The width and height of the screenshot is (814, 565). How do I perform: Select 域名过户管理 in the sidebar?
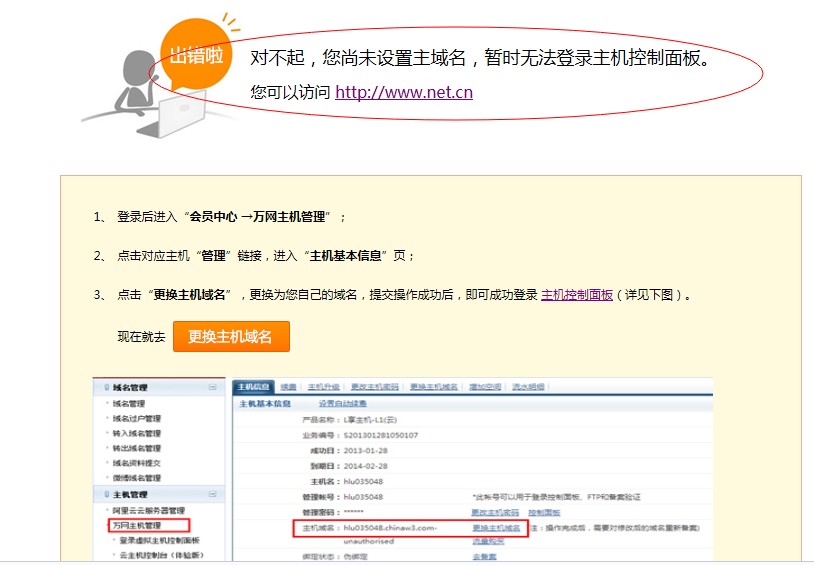coord(136,419)
